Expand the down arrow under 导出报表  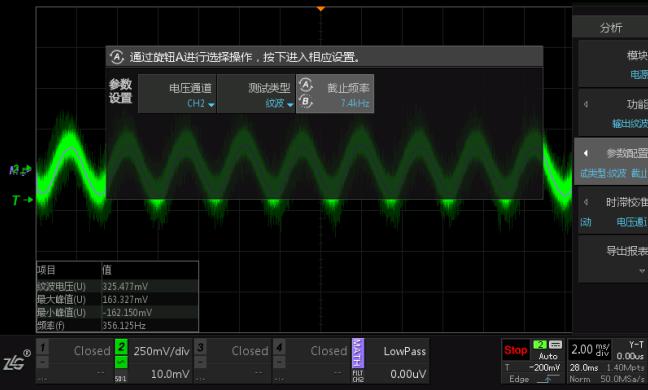642,271
